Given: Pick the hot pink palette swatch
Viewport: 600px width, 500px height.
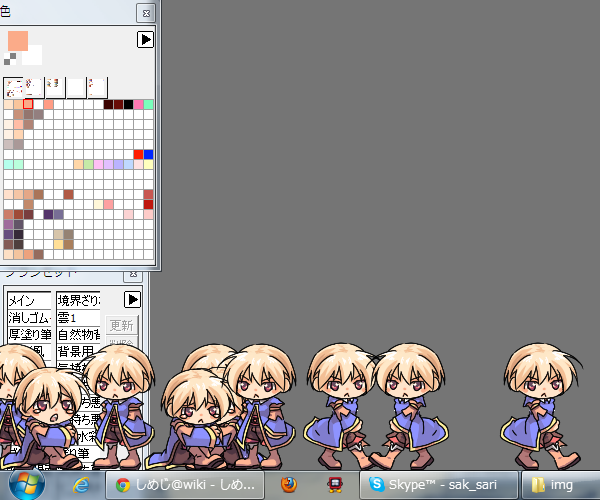Looking at the screenshot, I should click(x=139, y=104).
